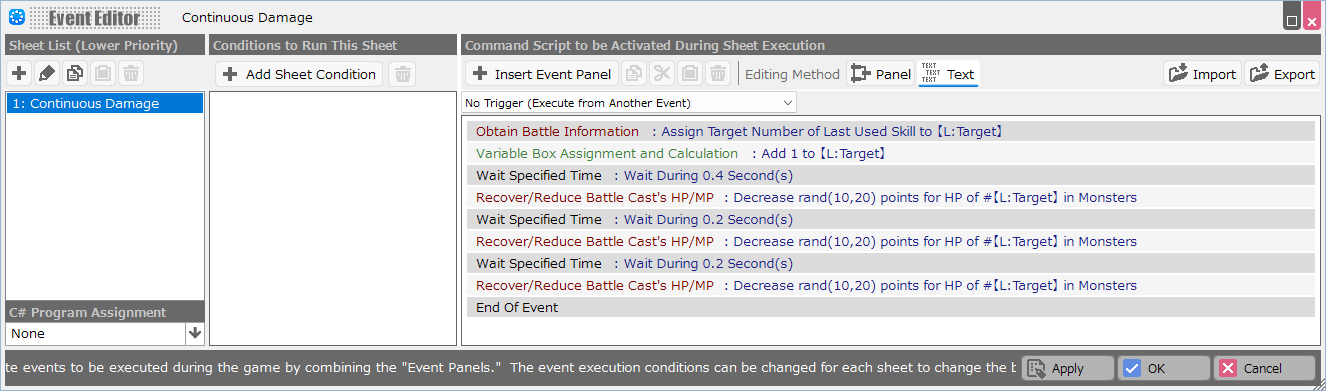Click Insert Event Panel button

tap(542, 74)
